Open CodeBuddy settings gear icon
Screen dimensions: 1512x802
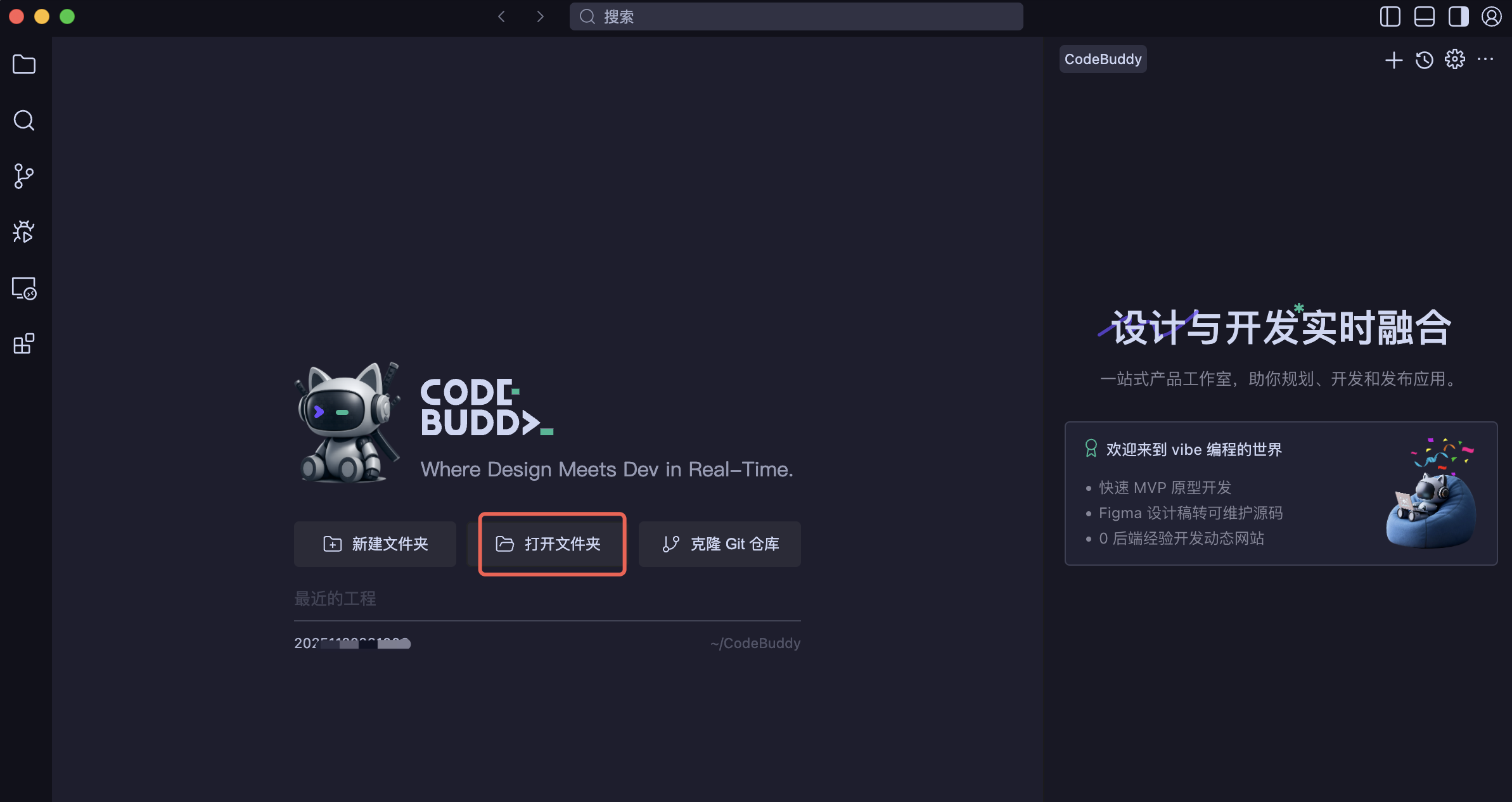1454,60
